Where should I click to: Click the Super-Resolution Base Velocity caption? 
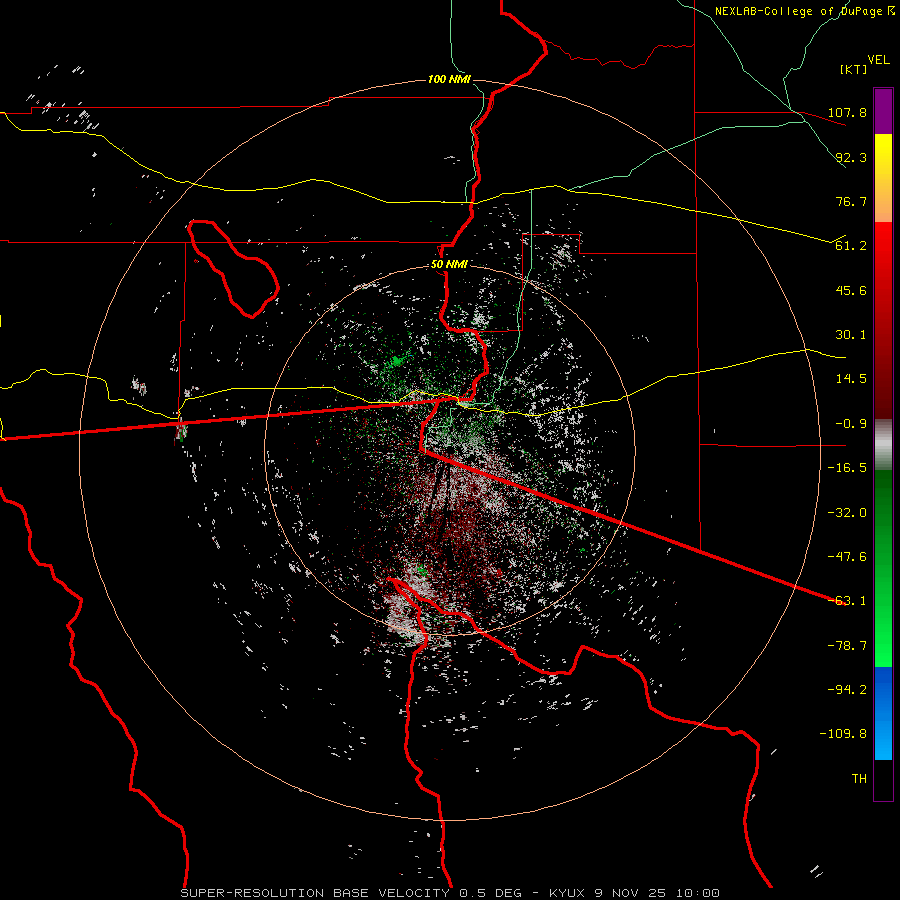pyautogui.click(x=449, y=893)
